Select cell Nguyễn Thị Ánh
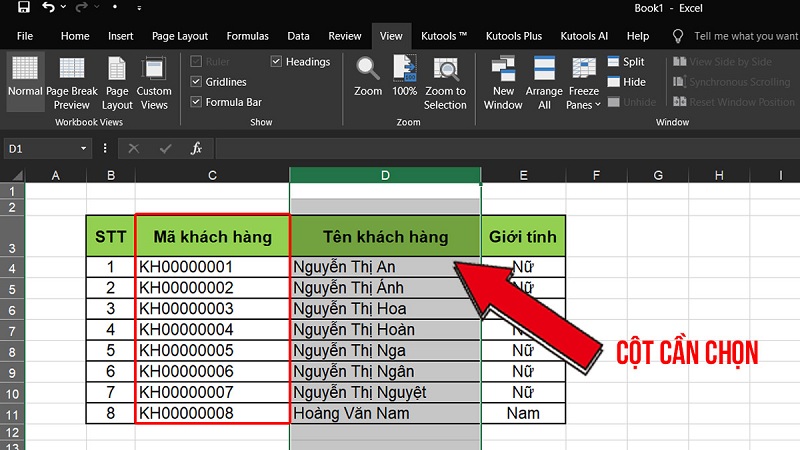800x450 pixels. coord(385,288)
